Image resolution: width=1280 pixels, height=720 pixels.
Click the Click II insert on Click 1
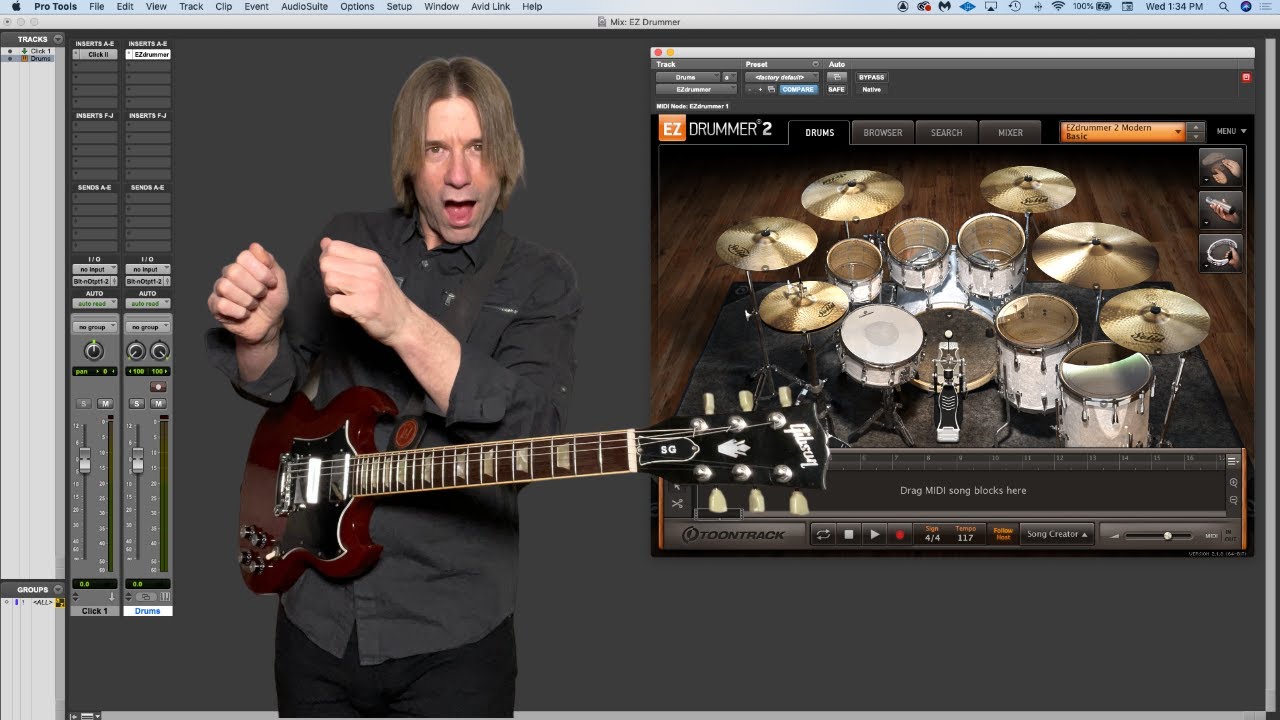[x=94, y=55]
